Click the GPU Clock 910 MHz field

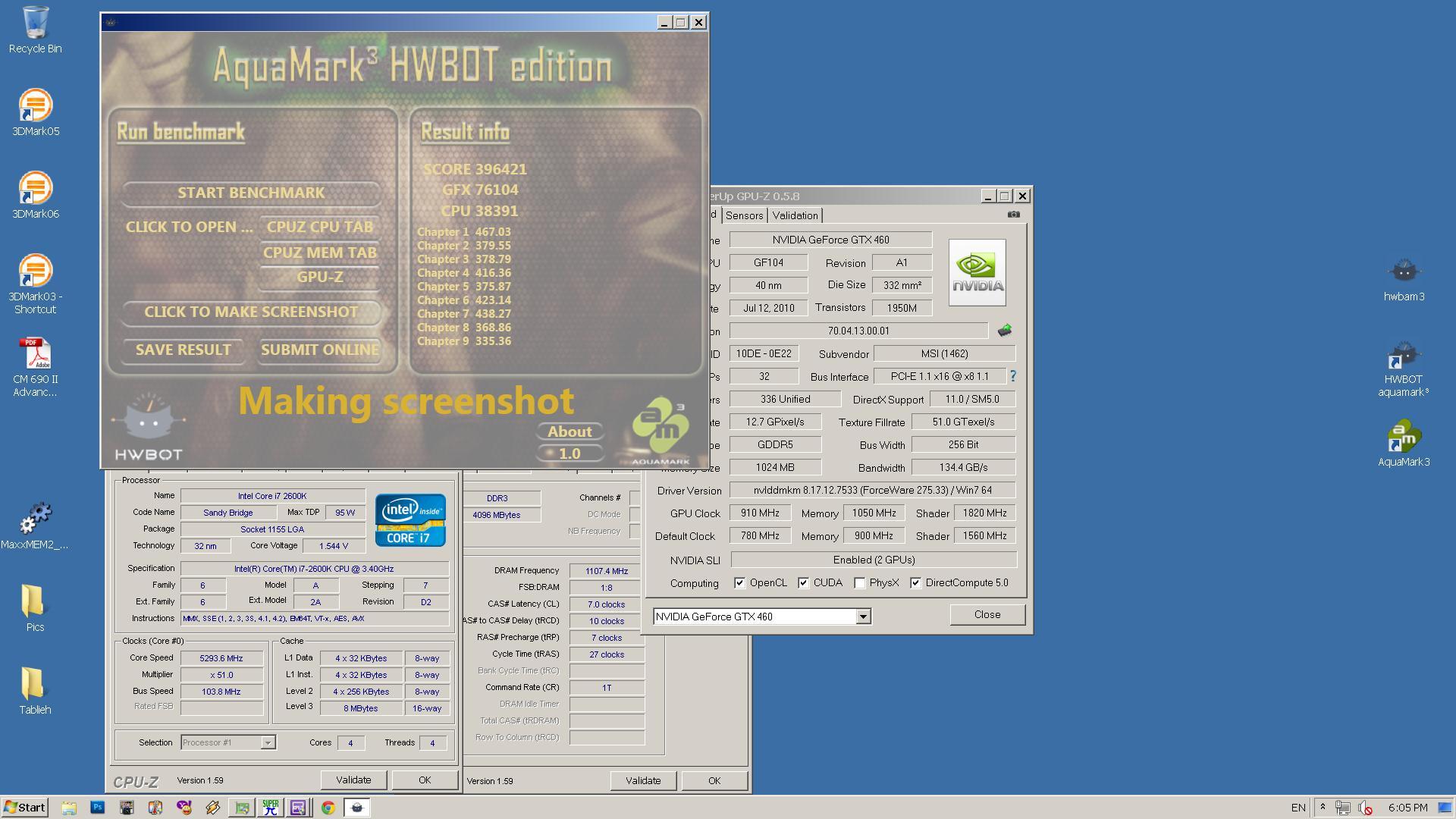pyautogui.click(x=760, y=513)
